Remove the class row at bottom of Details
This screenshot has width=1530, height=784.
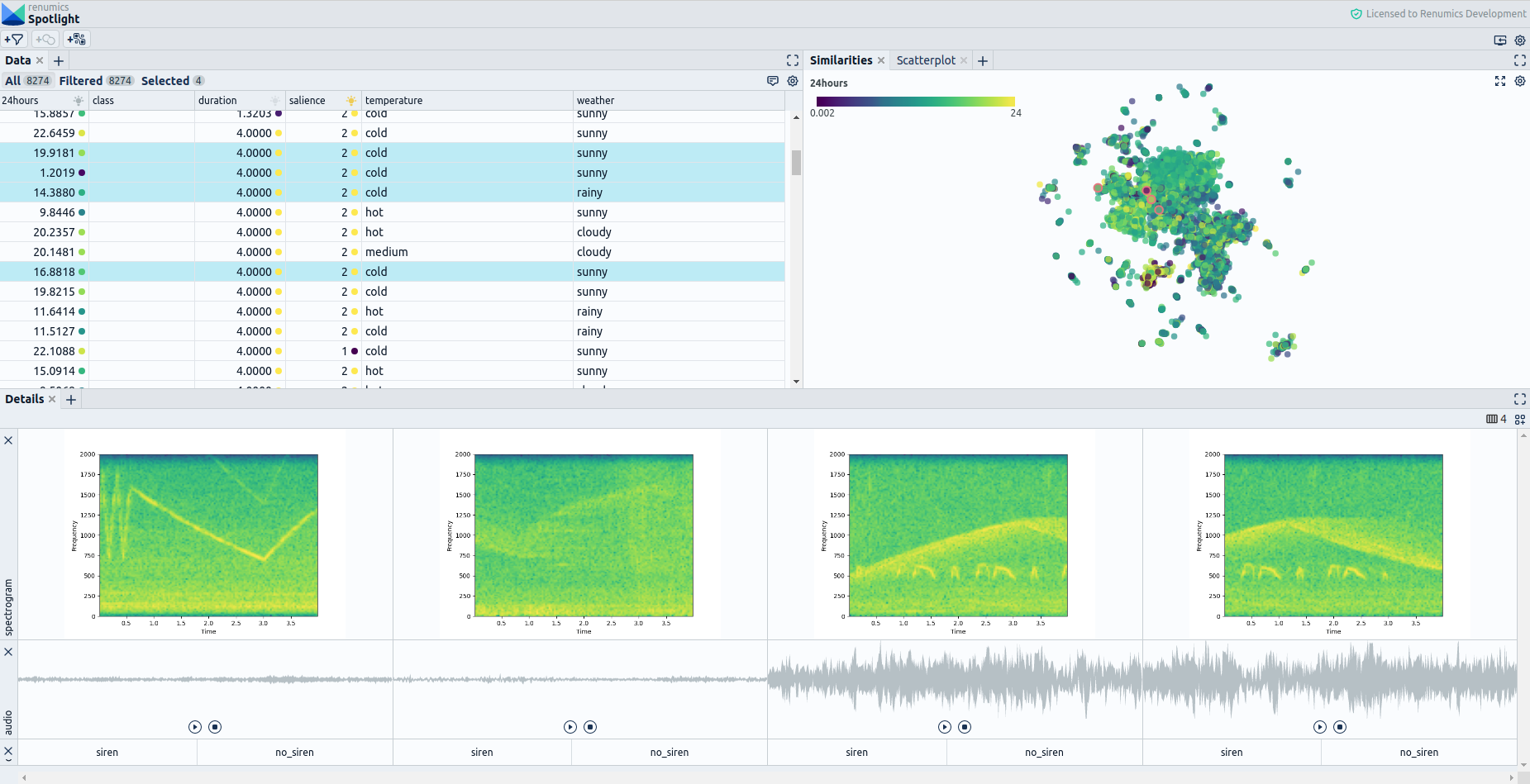pyautogui.click(x=8, y=752)
